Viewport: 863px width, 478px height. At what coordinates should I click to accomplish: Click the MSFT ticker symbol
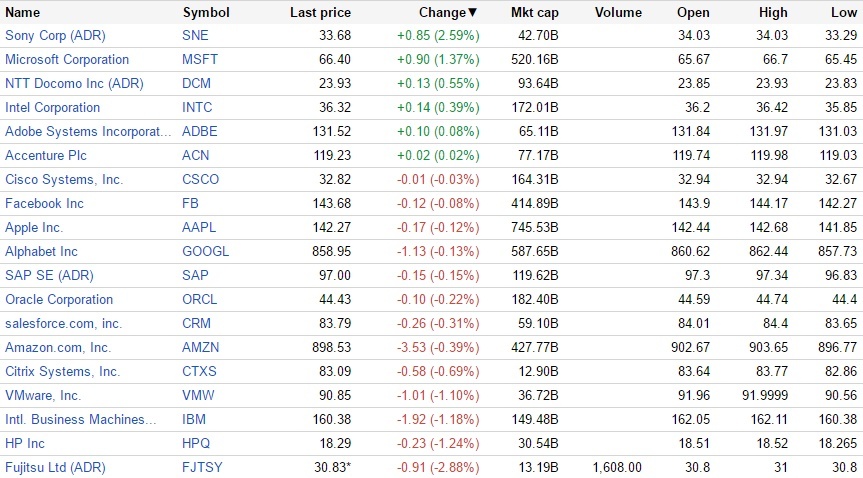point(200,60)
